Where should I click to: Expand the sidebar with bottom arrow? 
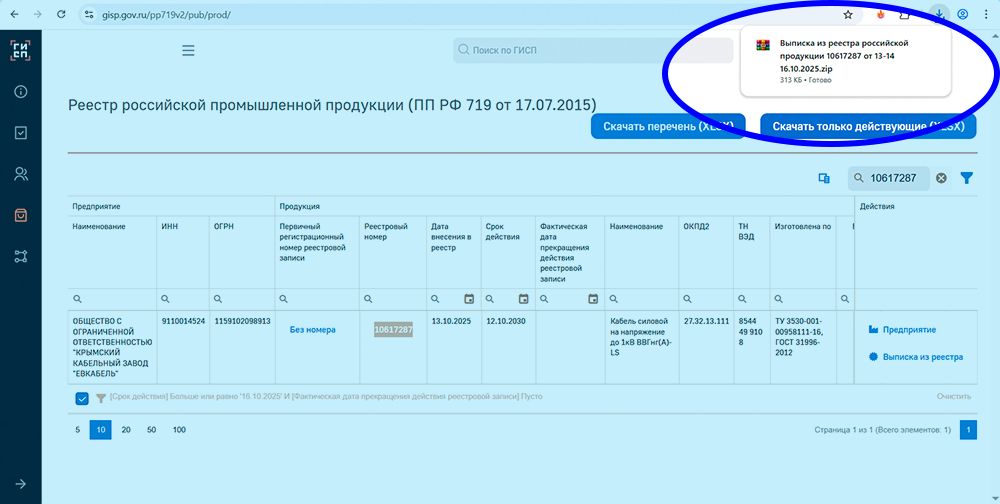point(20,484)
